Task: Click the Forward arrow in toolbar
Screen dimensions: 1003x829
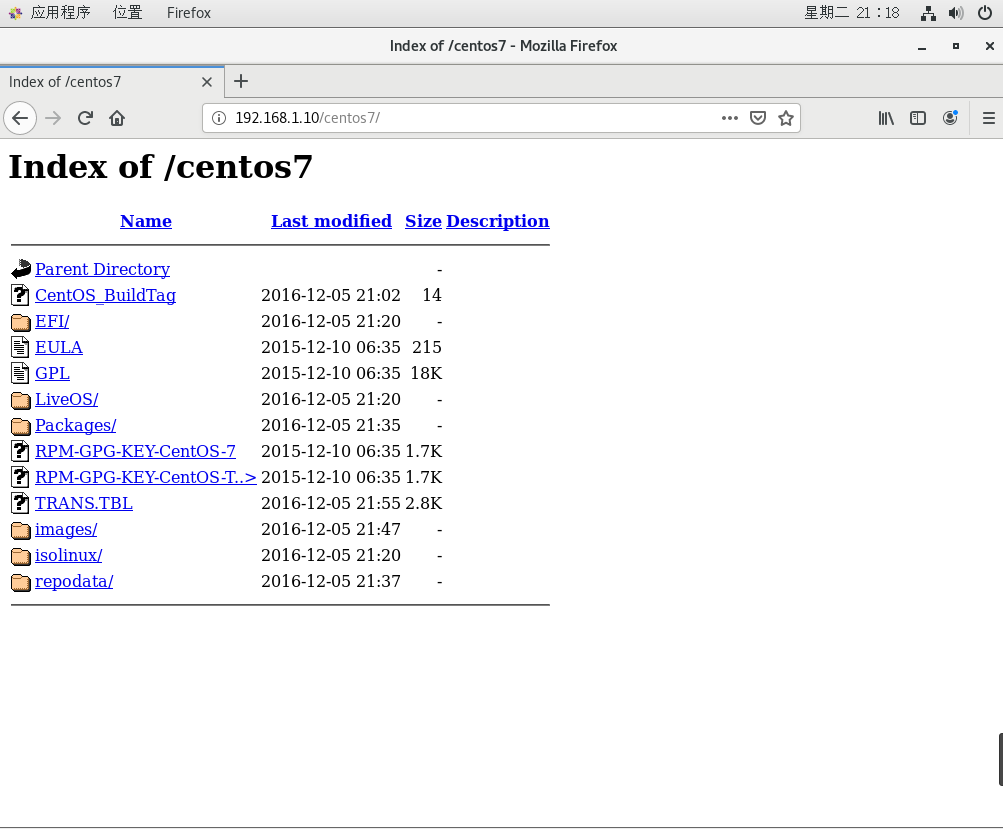Action: pos(53,118)
